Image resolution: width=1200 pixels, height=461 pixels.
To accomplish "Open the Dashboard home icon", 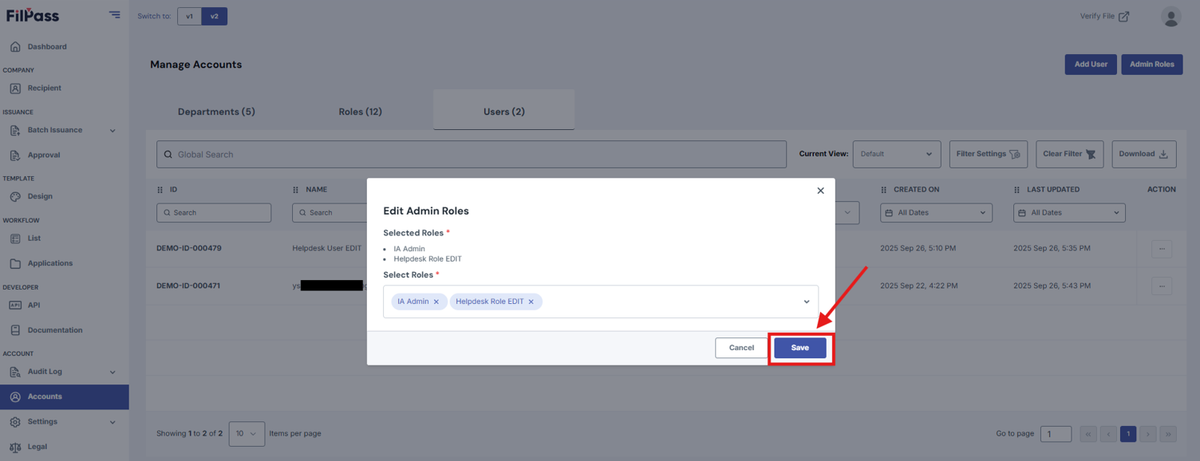I will [15, 47].
